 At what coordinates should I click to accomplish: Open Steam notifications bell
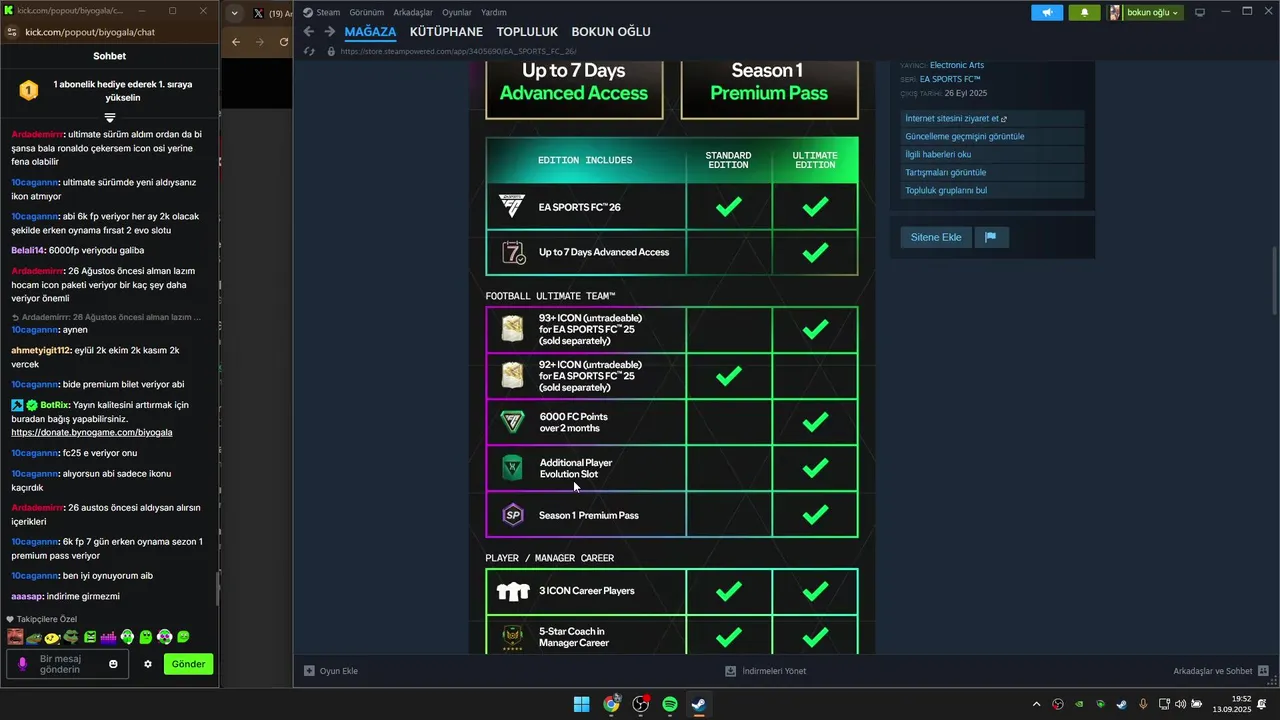(1084, 13)
